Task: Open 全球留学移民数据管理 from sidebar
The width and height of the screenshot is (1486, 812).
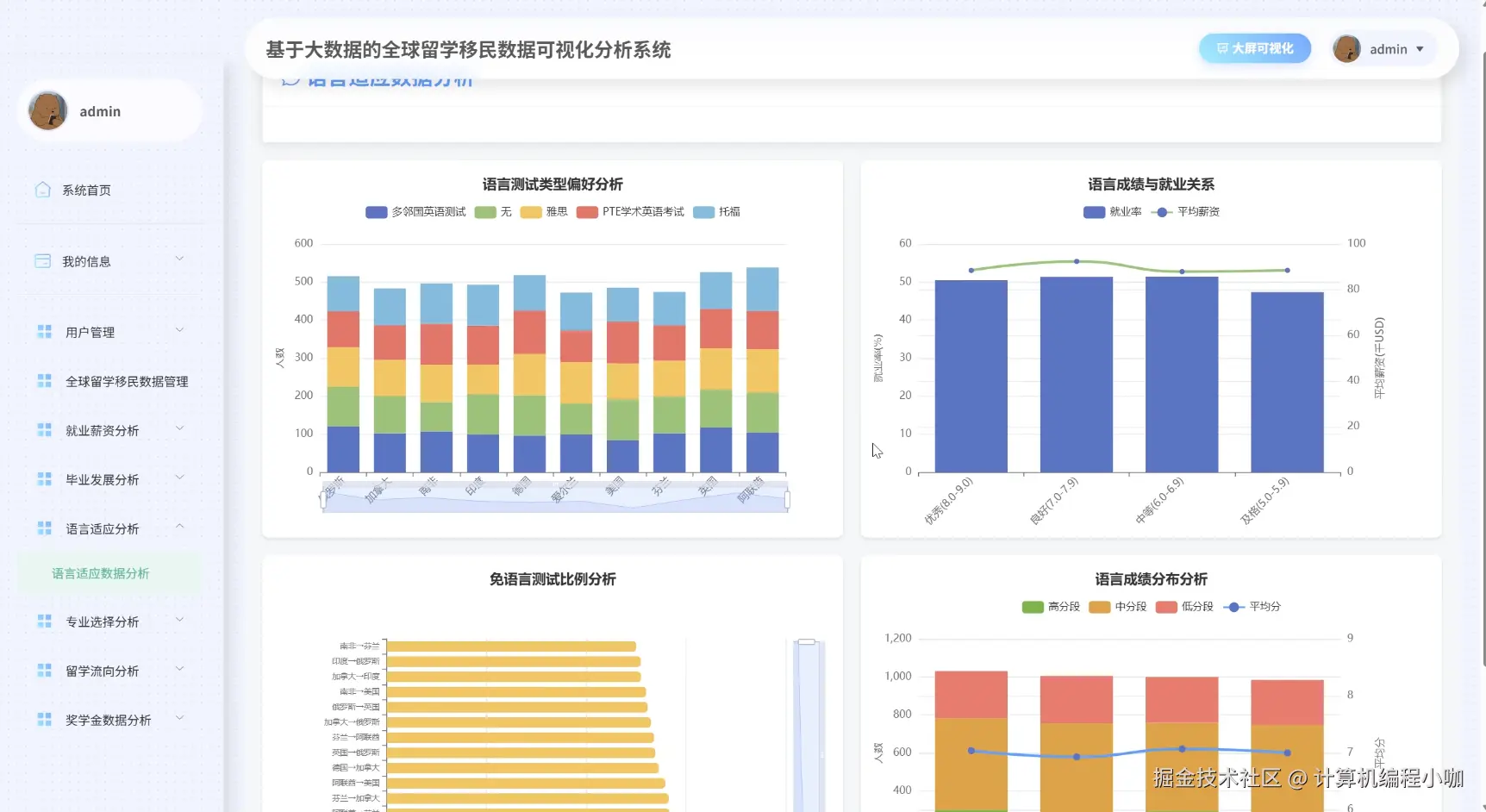Action: click(127, 381)
